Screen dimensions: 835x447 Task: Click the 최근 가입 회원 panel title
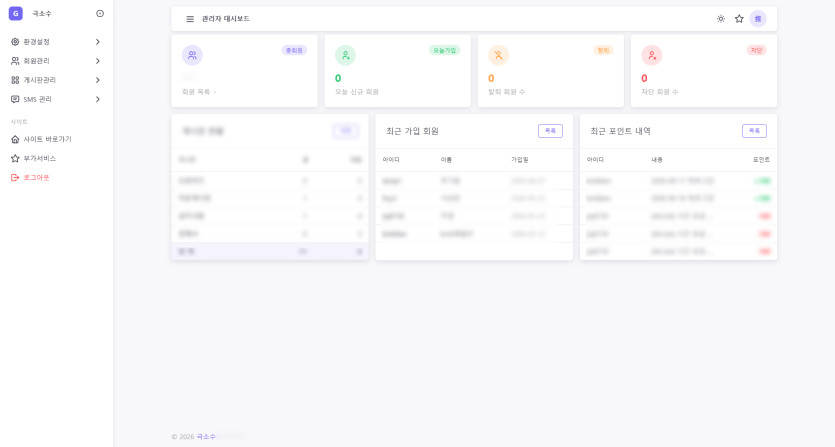tap(412, 131)
